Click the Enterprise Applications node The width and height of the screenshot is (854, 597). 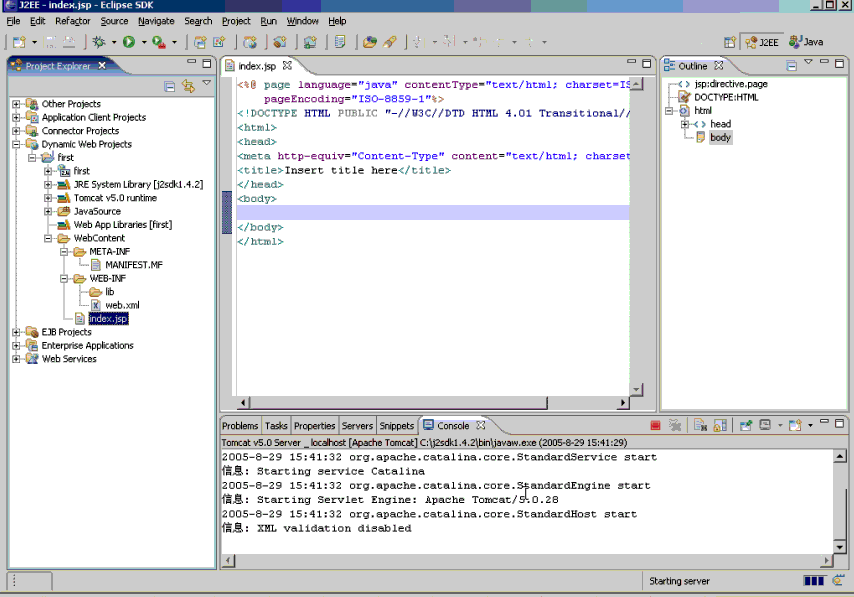point(87,345)
